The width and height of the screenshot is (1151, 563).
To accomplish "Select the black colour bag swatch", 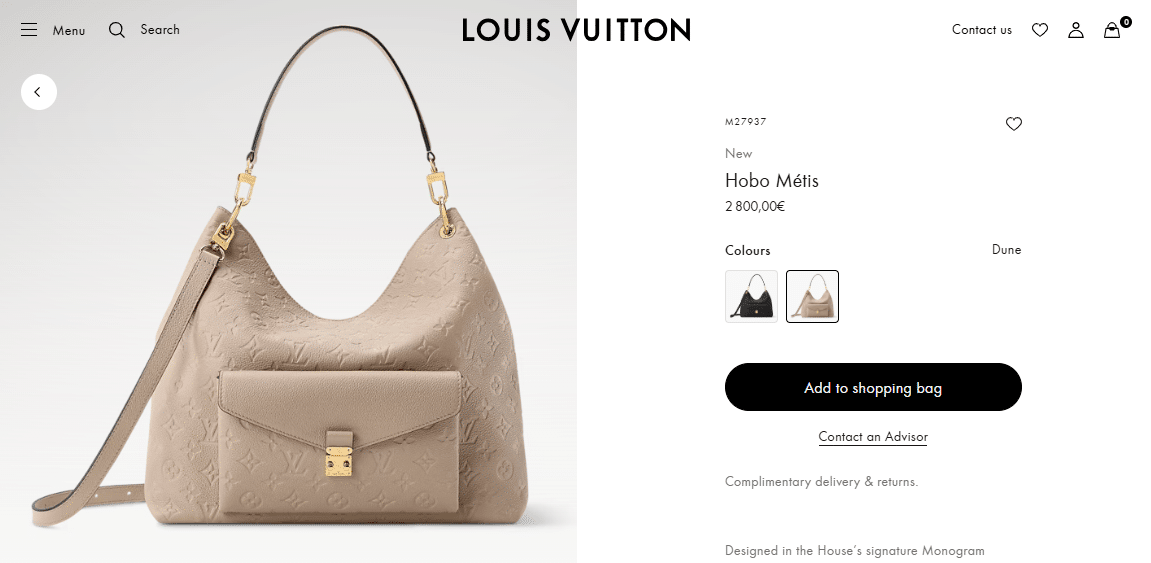I will pyautogui.click(x=751, y=297).
